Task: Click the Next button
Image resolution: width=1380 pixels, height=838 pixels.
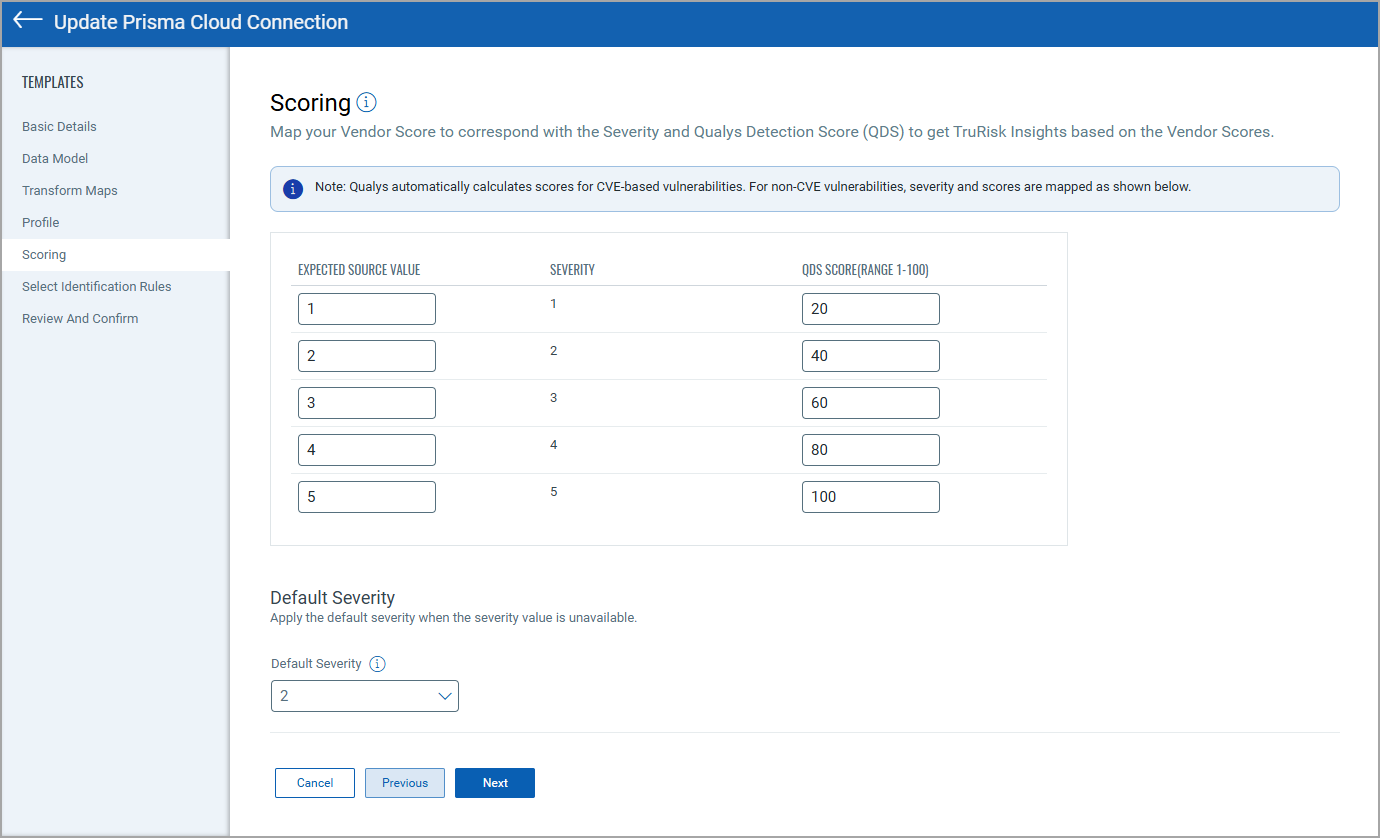Action: (x=495, y=783)
